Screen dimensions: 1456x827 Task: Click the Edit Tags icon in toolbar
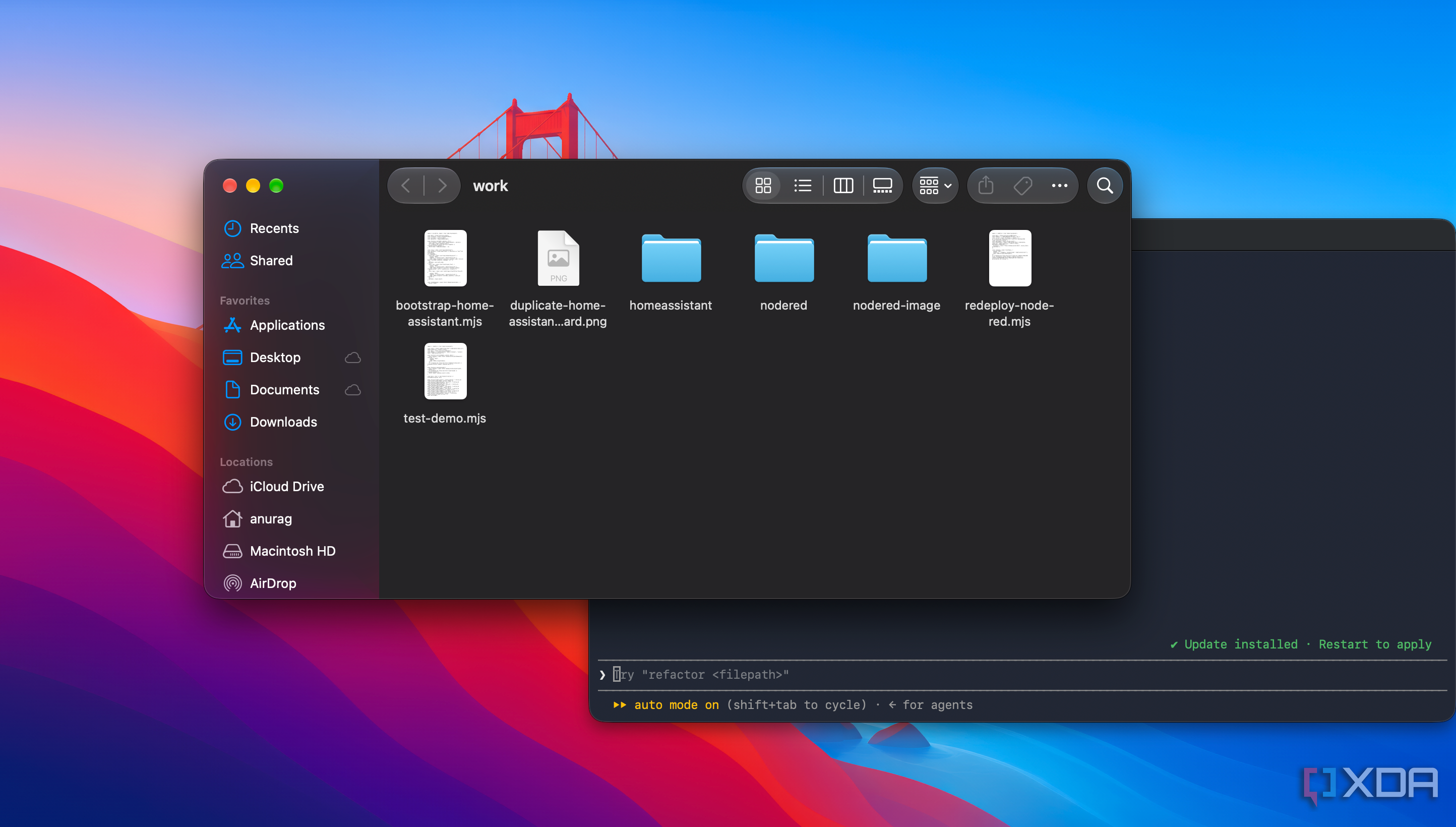click(1023, 186)
